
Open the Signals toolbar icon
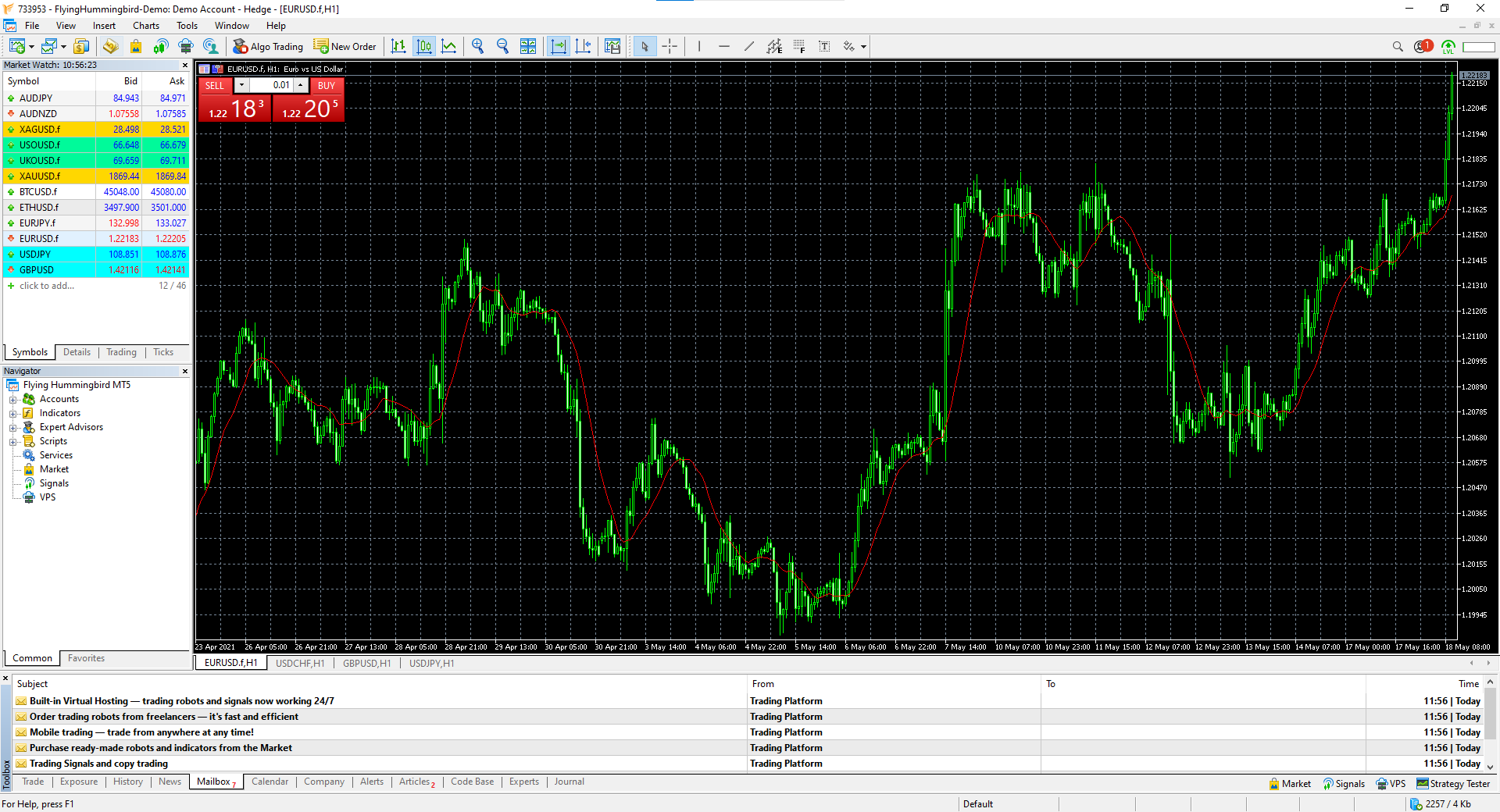tap(161, 47)
